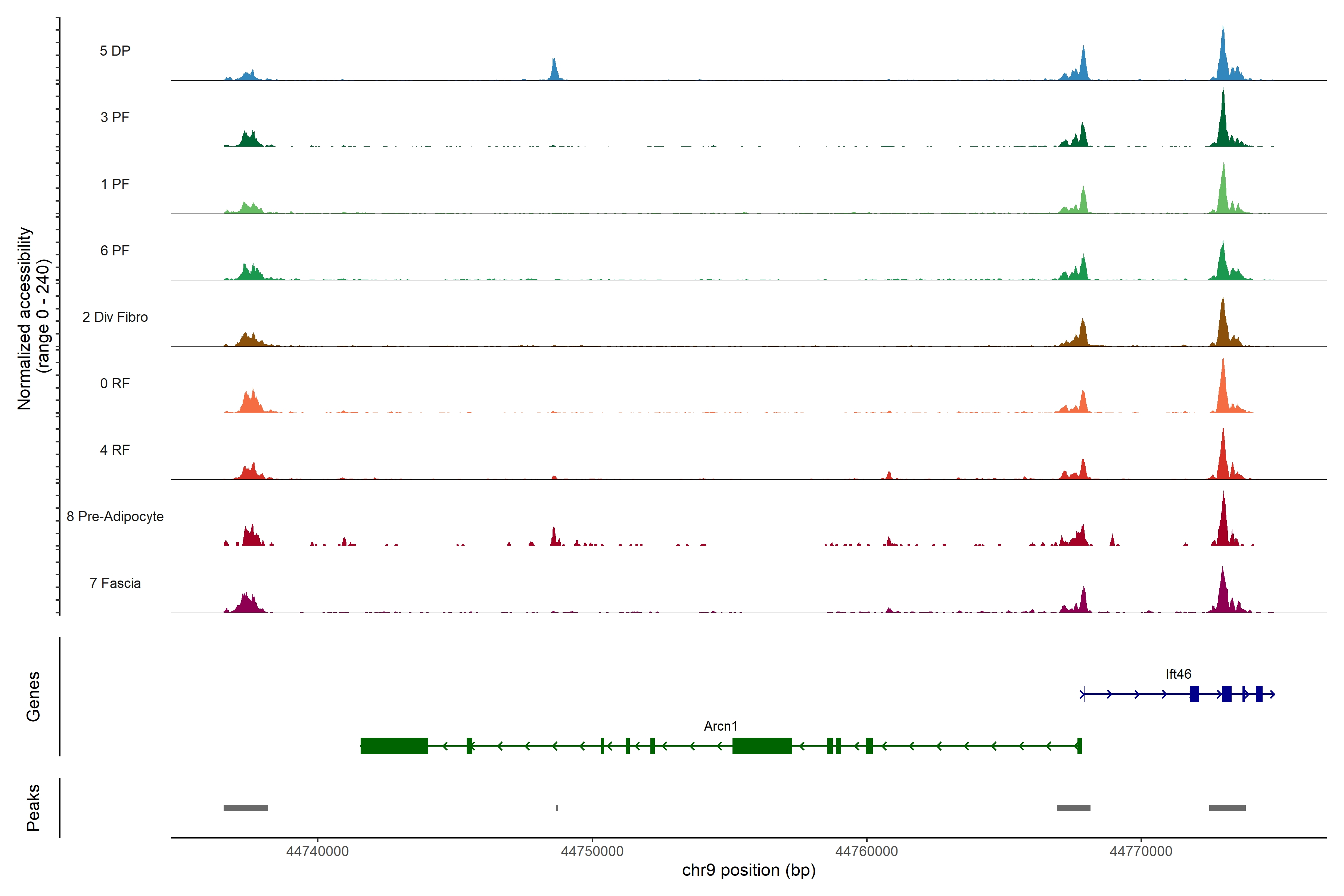
Task: Click the large middle Arcn1 exon block
Action: [762, 746]
